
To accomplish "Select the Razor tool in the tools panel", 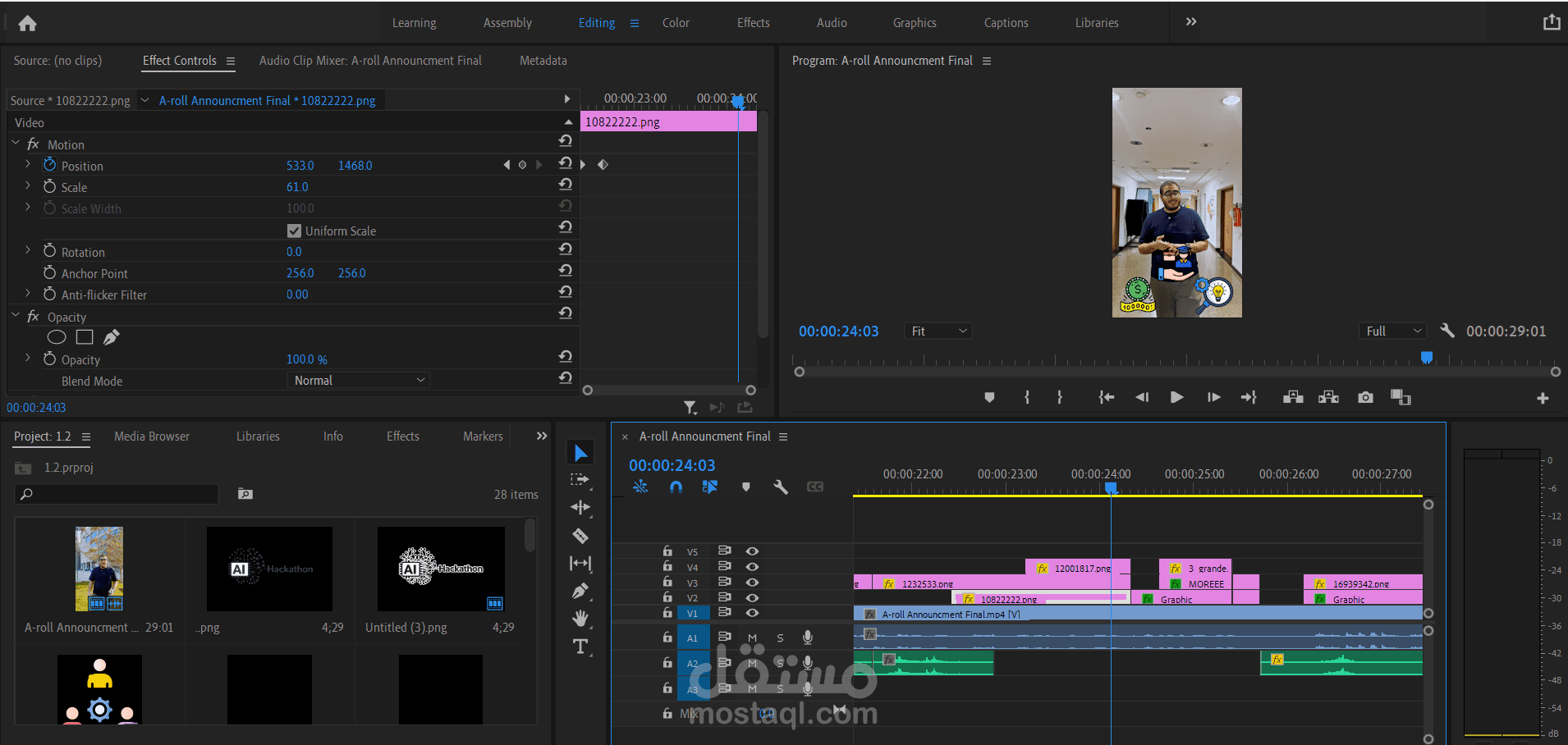I will 580,536.
